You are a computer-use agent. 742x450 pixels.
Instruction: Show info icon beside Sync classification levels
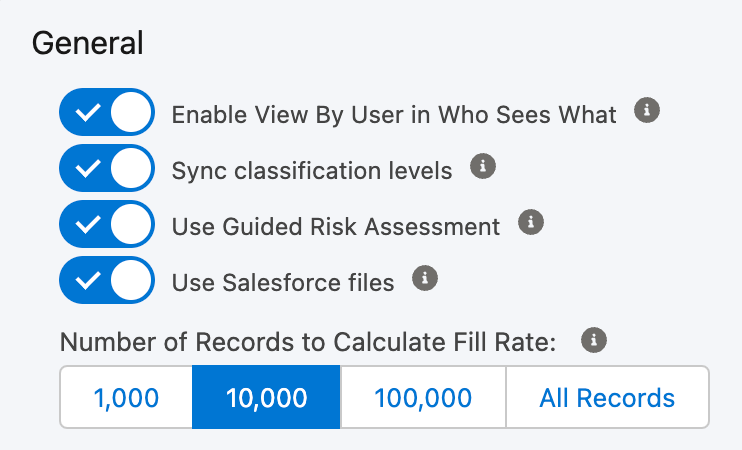483,166
